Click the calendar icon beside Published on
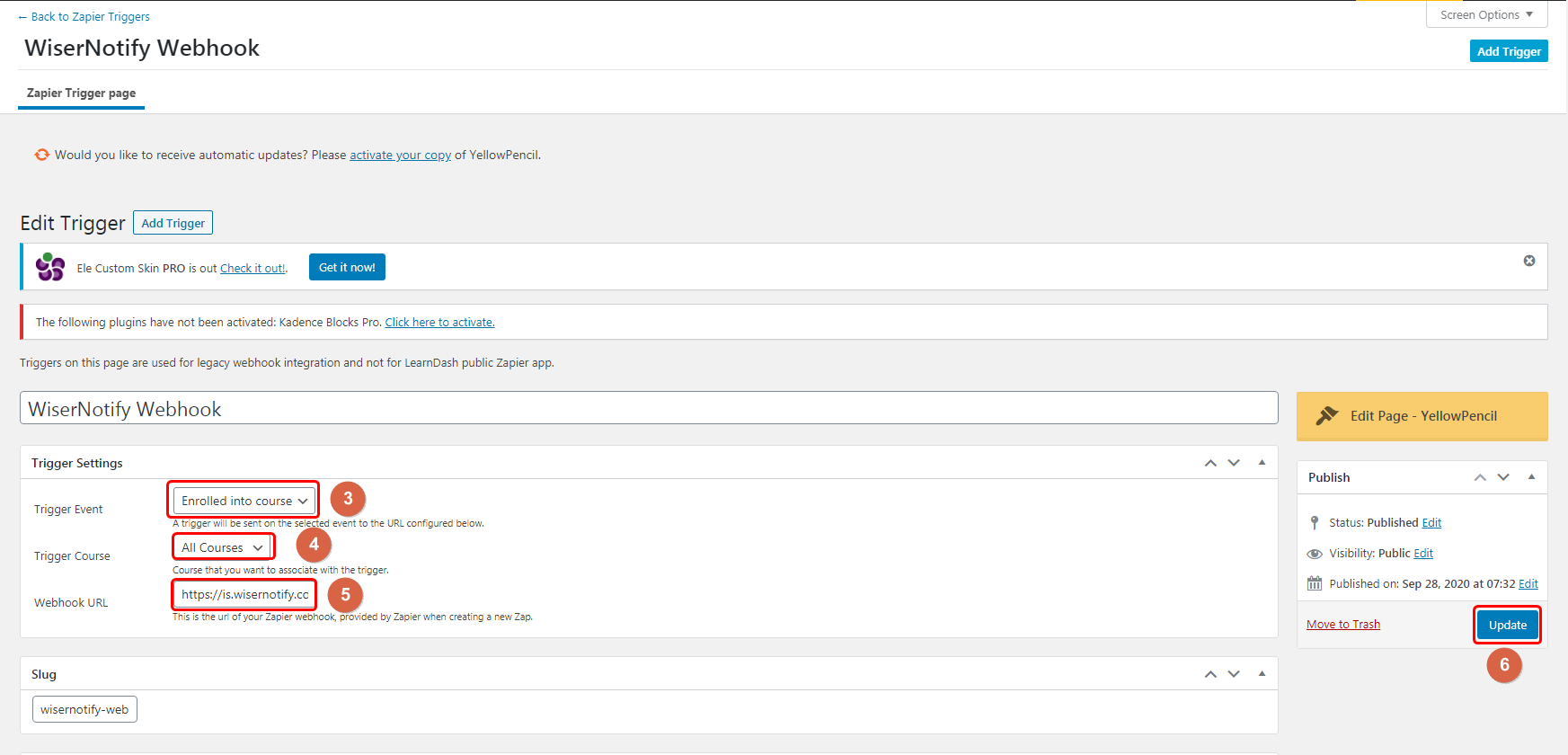1568x755 pixels. click(1315, 583)
